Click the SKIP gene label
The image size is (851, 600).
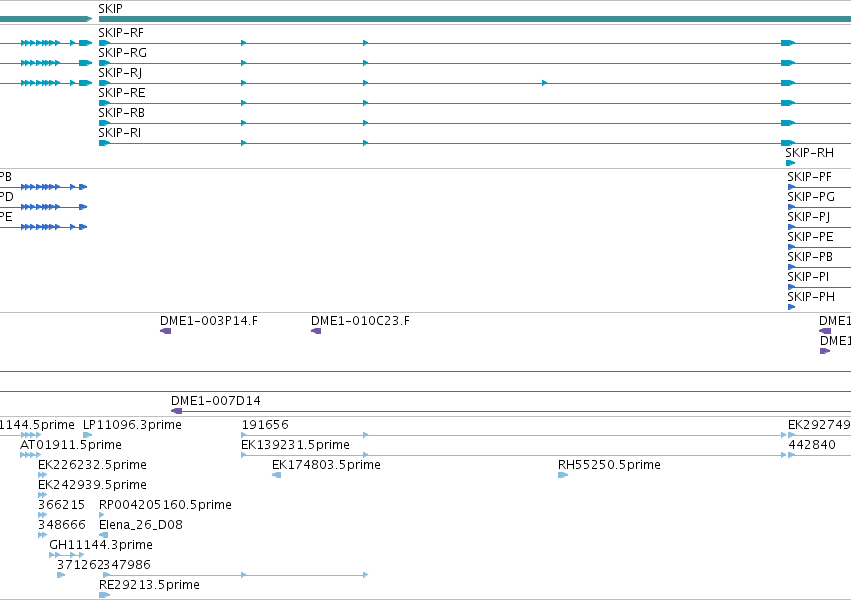point(110,9)
